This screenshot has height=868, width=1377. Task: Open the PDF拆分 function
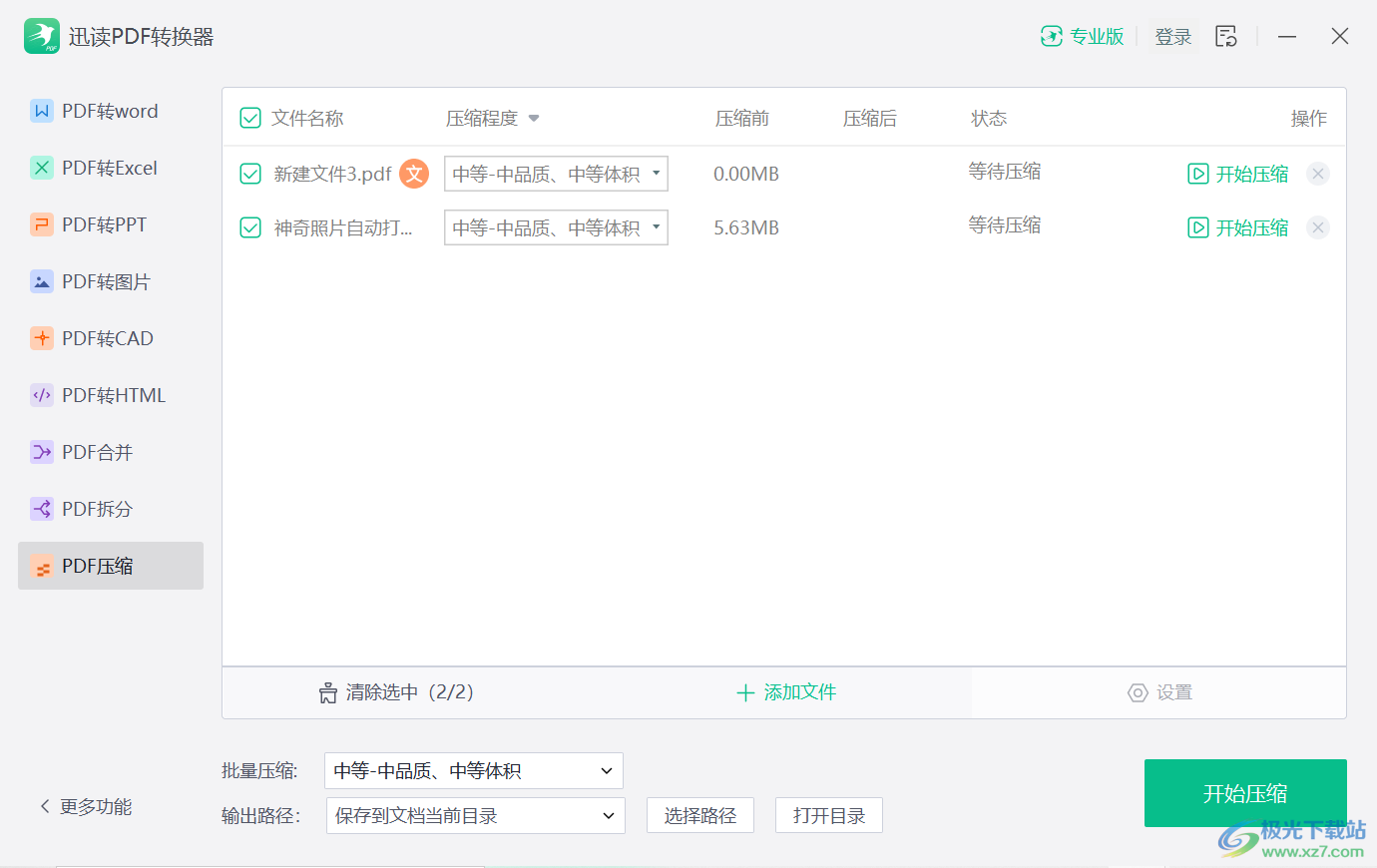tap(111, 509)
